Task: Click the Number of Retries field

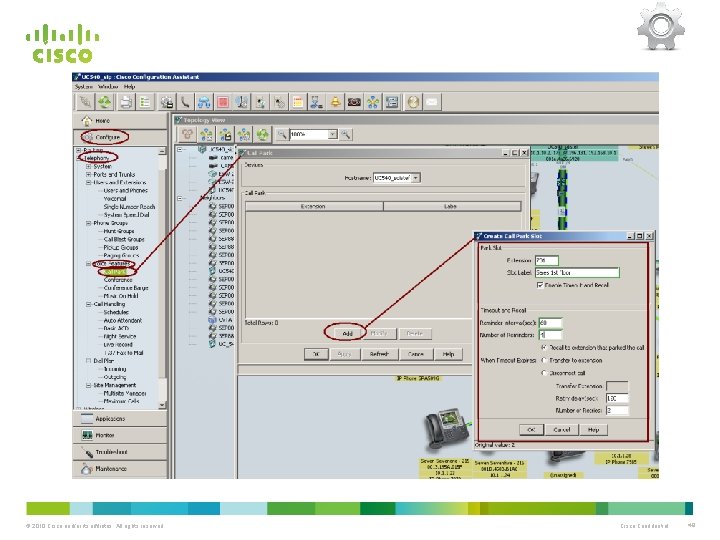Action: coord(617,411)
